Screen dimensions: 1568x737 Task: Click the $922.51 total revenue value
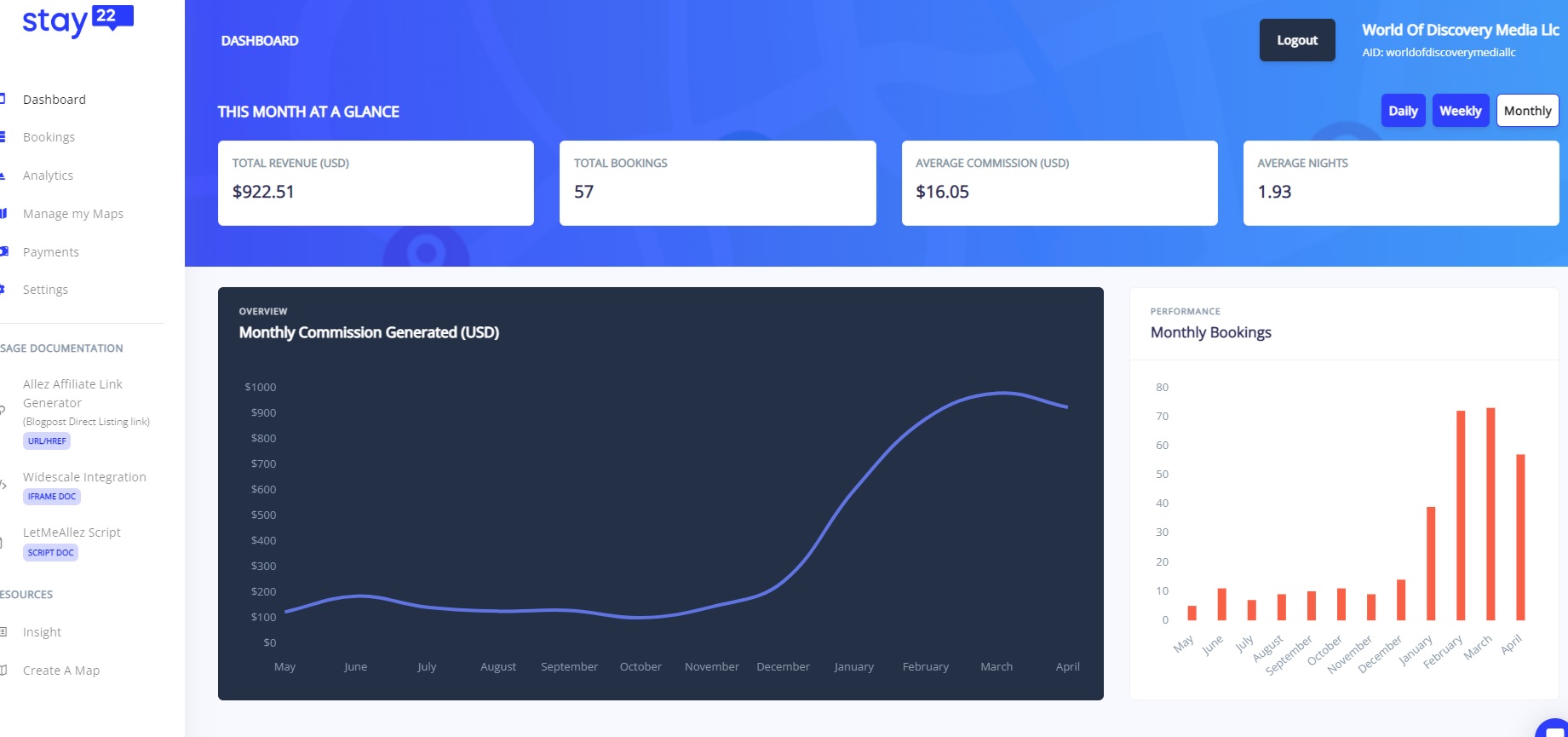coord(263,192)
